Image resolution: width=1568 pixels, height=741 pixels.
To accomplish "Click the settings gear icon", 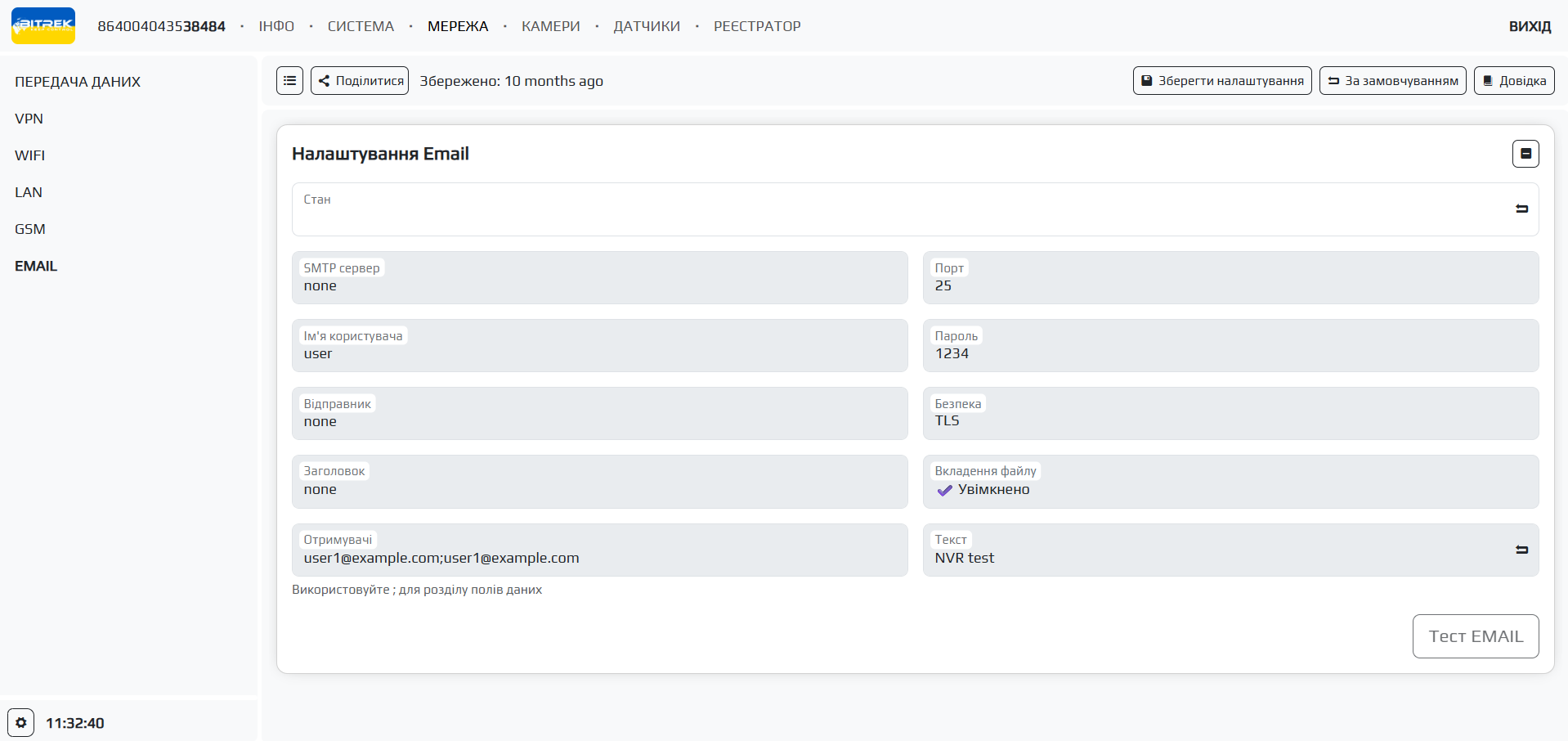I will tap(21, 723).
